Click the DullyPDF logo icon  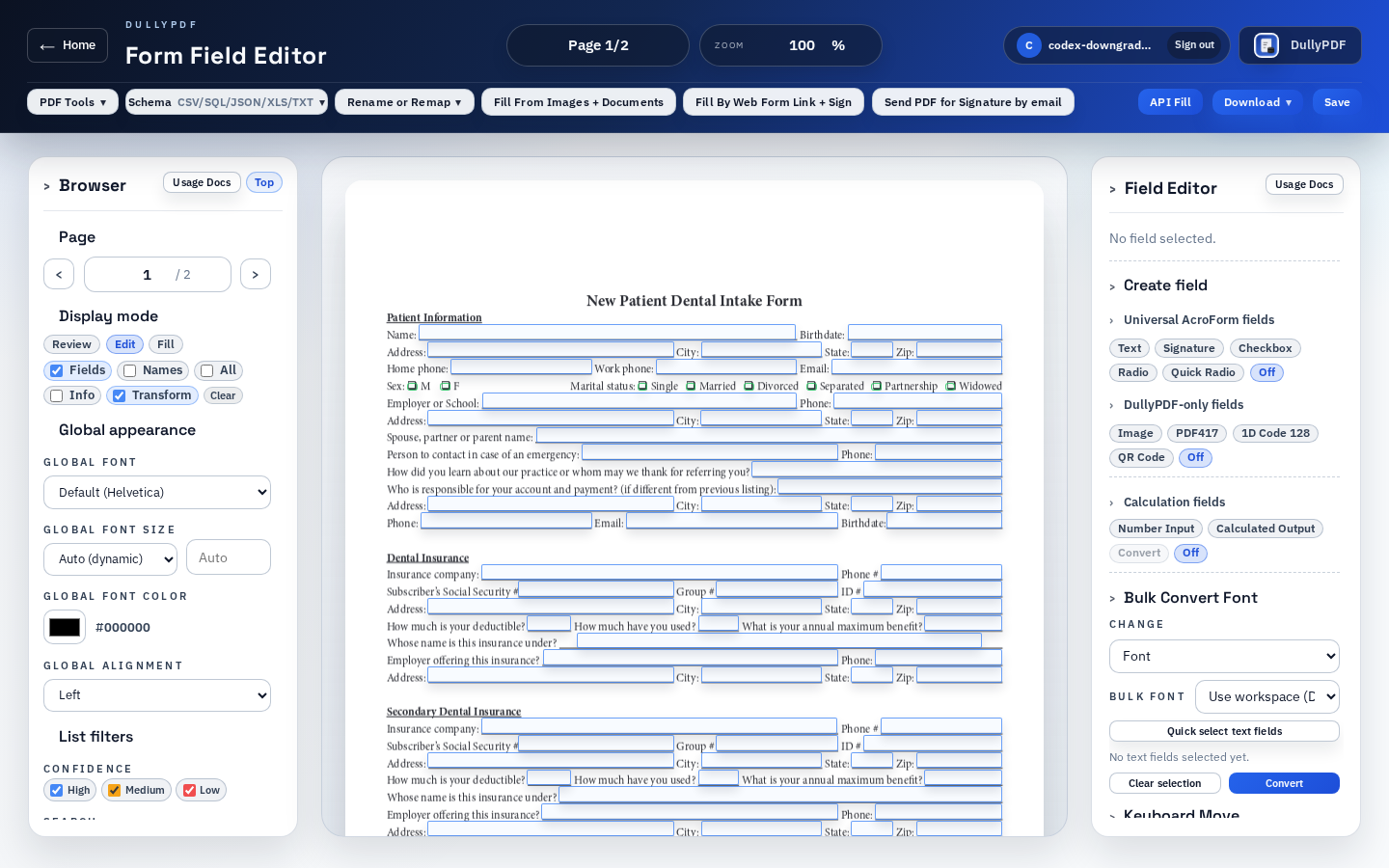click(1266, 45)
